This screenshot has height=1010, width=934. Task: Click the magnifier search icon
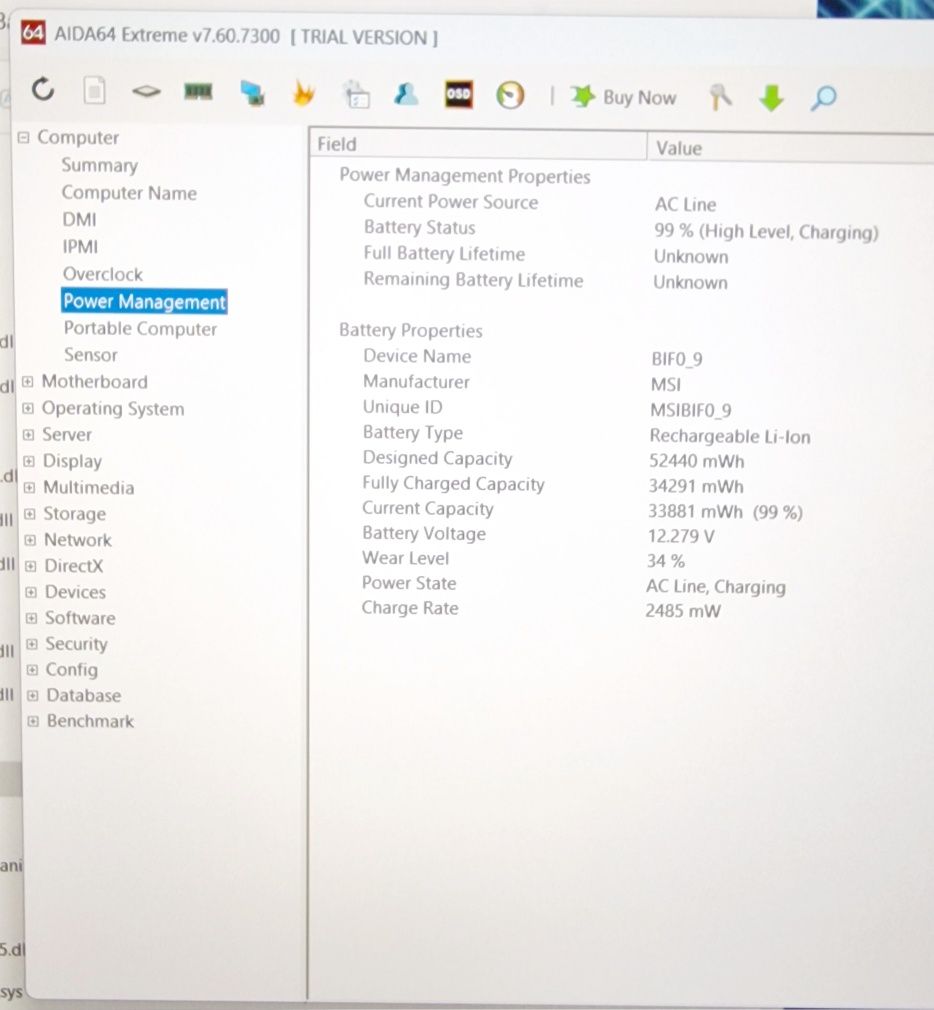click(x=823, y=99)
